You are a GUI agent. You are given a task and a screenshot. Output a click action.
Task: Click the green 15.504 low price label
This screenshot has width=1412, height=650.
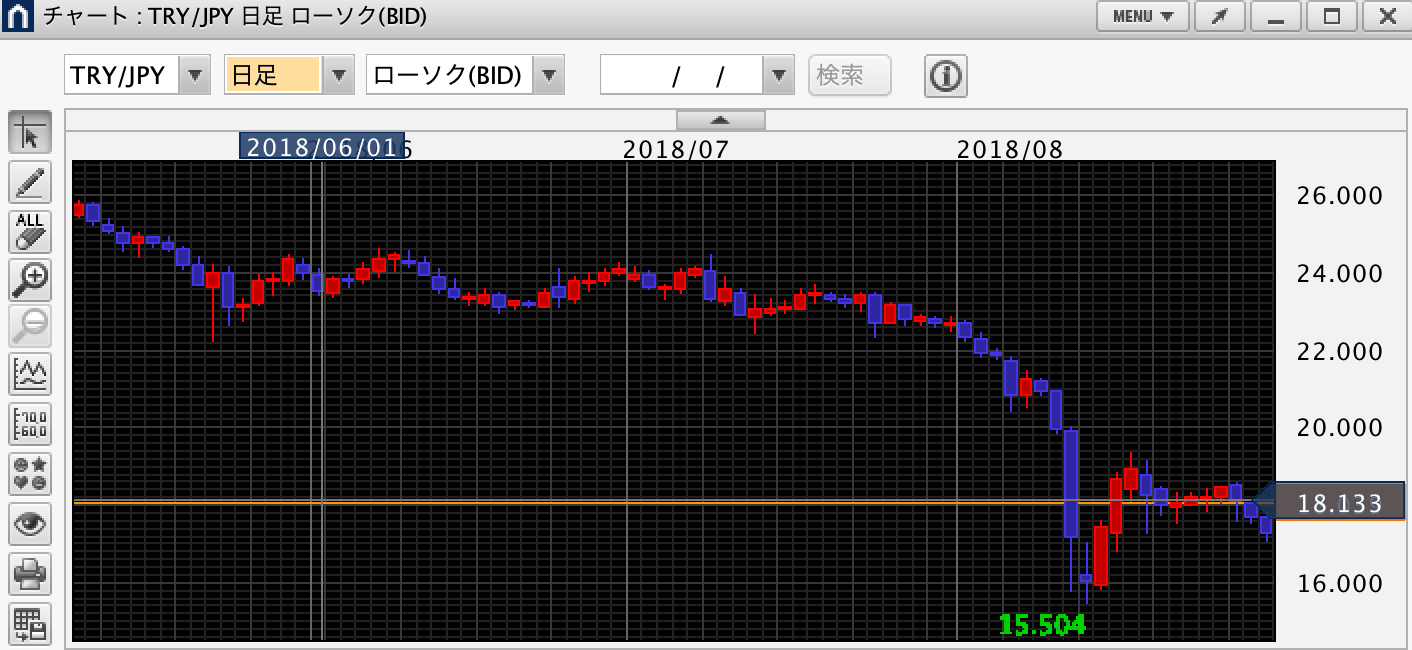(x=1042, y=625)
